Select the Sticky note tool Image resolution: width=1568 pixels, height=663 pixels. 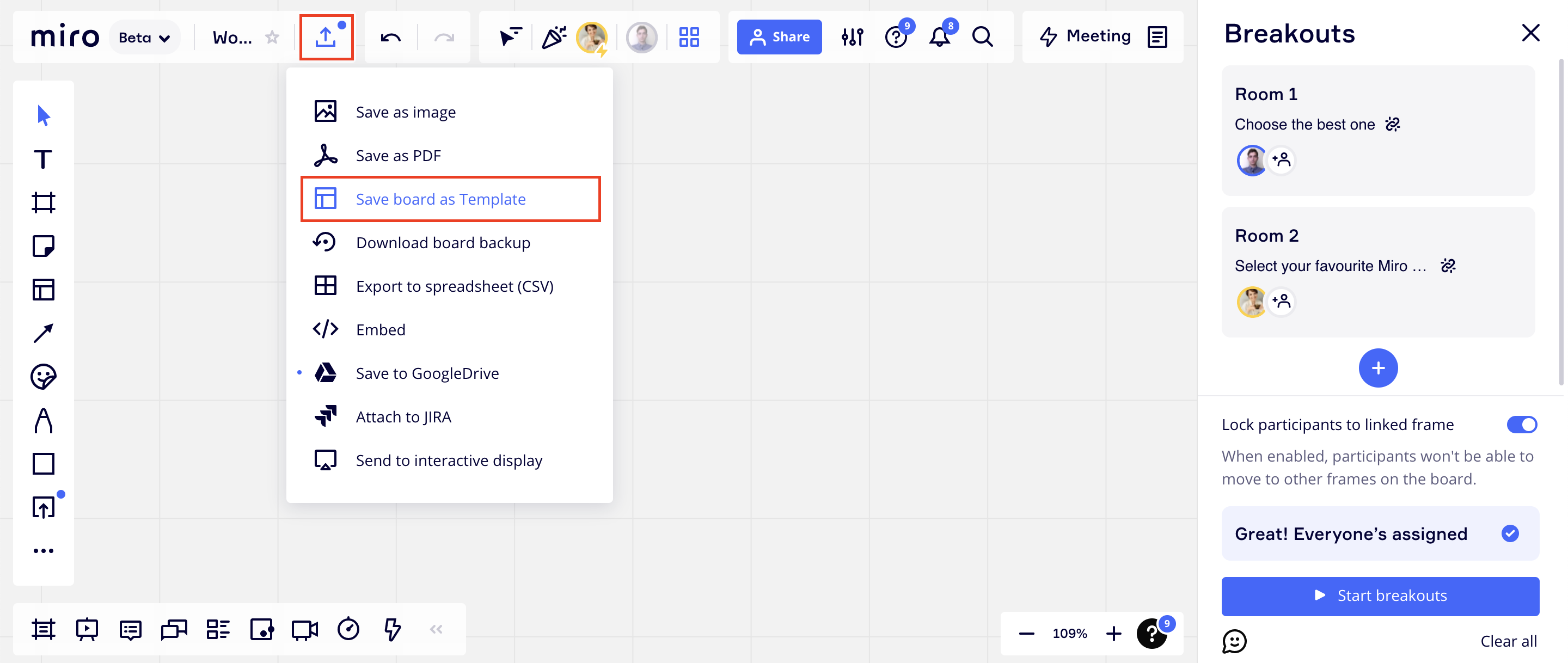coord(43,246)
